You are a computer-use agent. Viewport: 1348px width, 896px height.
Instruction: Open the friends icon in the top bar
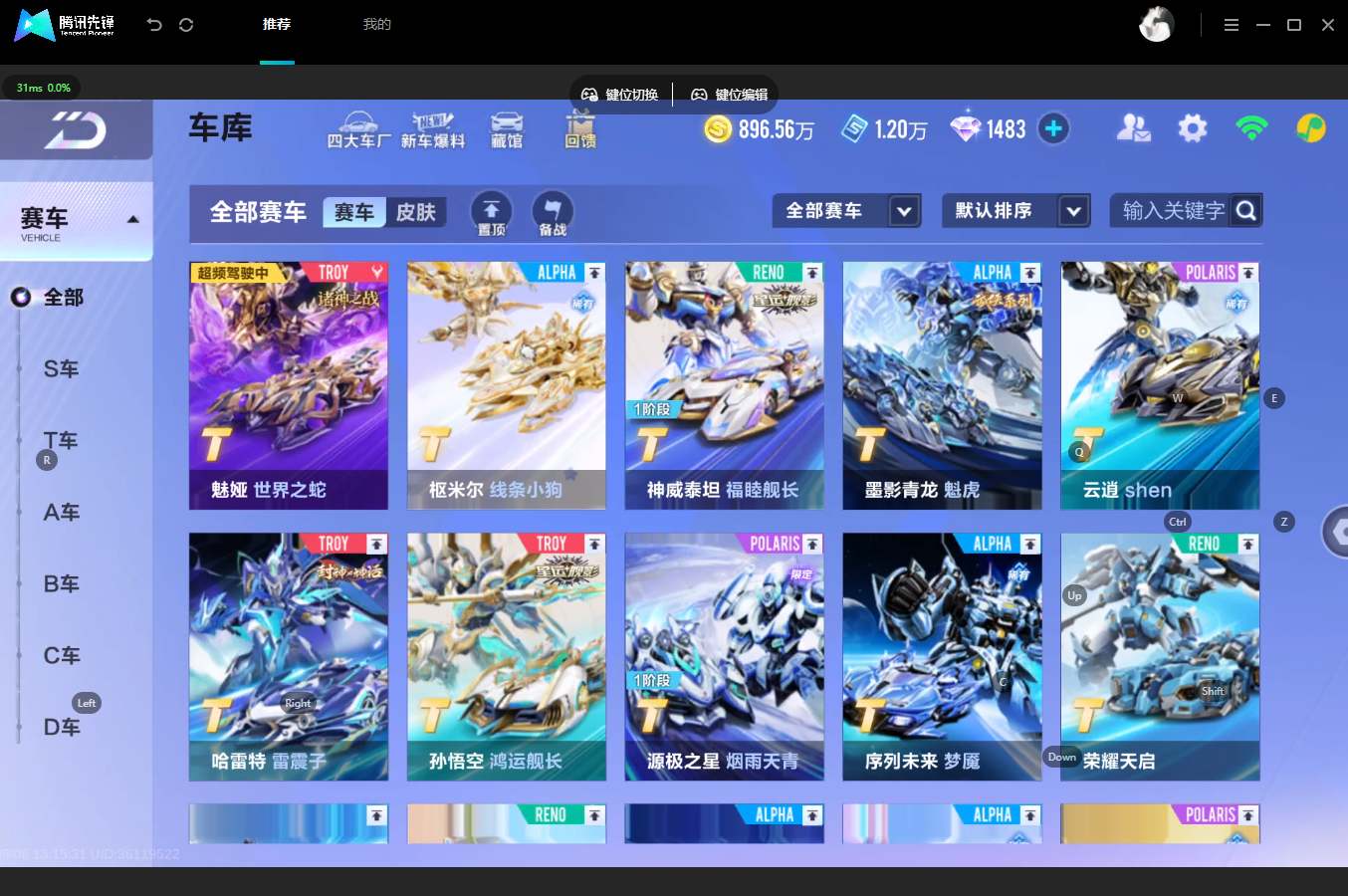(x=1134, y=128)
